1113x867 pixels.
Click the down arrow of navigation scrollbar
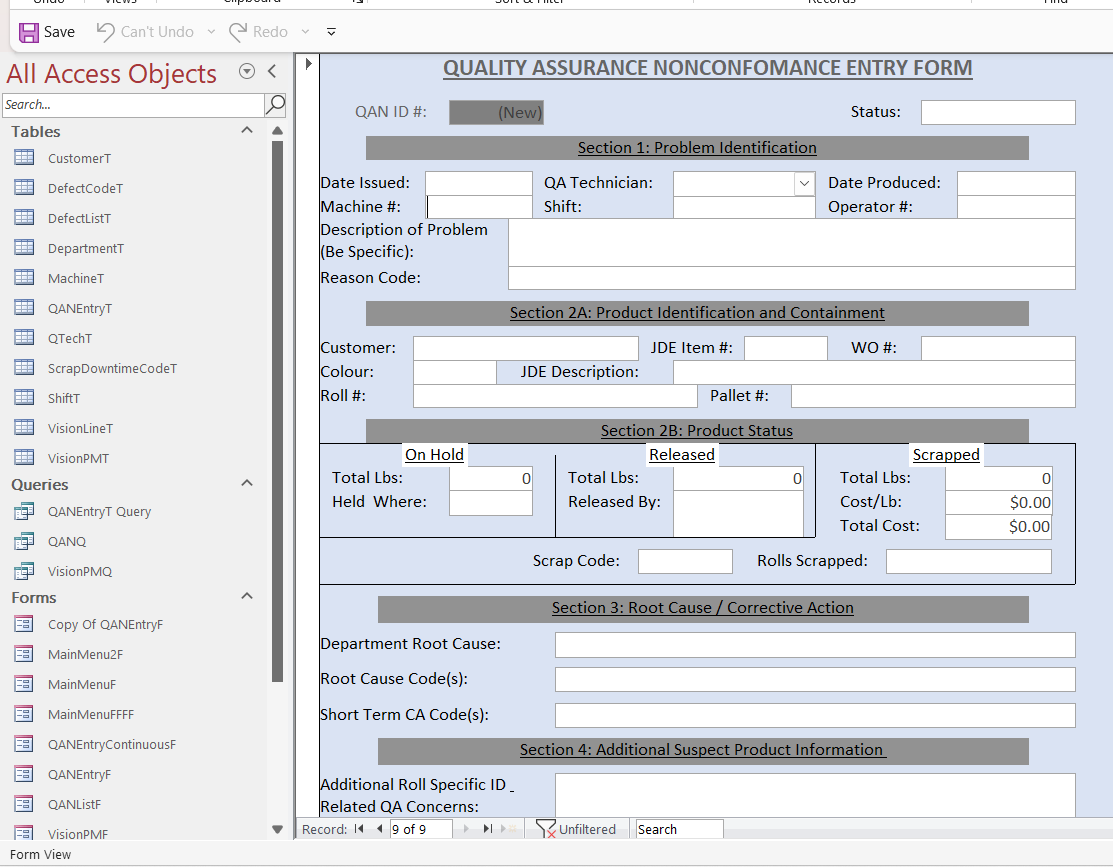click(278, 829)
